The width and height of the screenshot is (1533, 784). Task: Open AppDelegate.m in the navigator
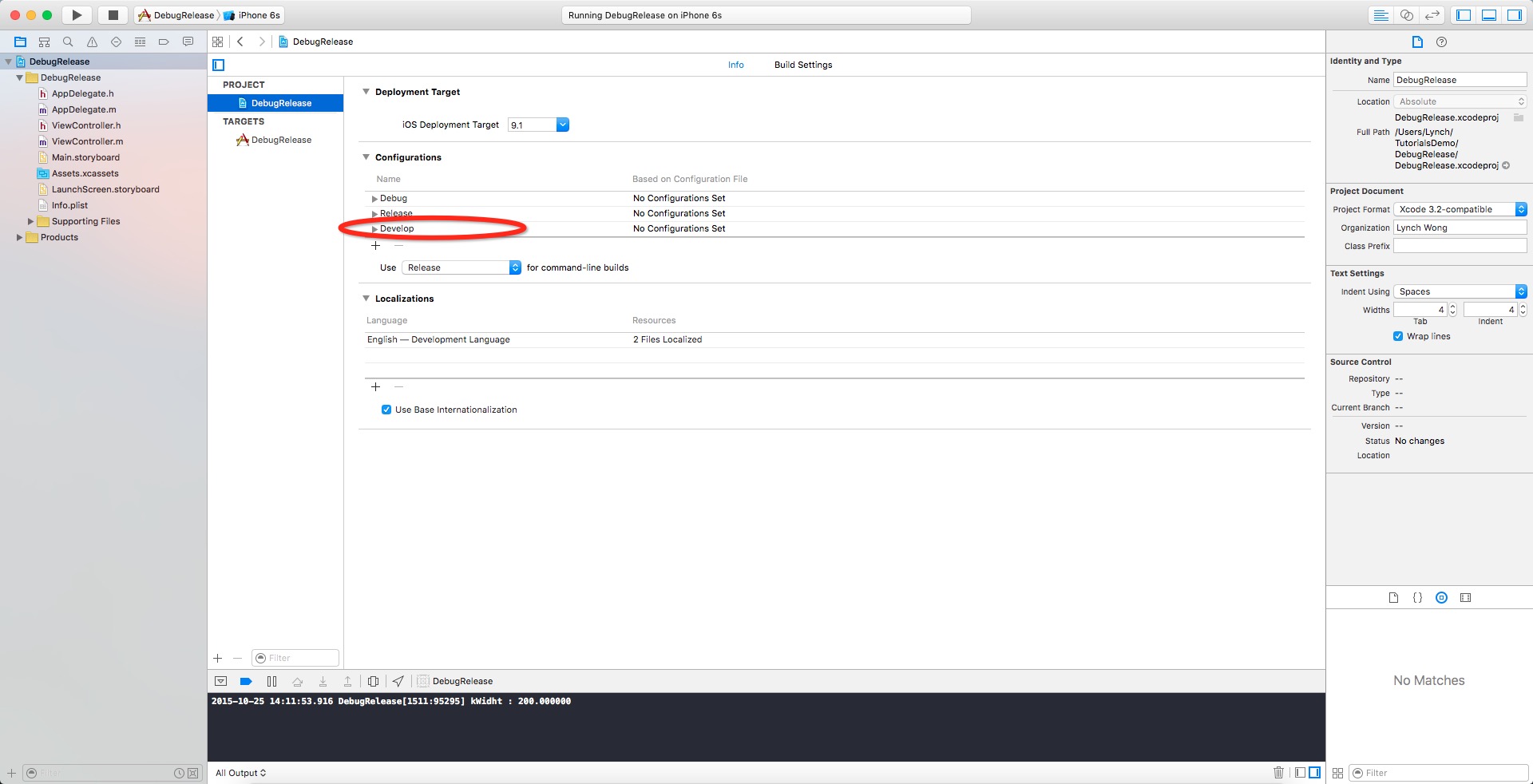84,109
